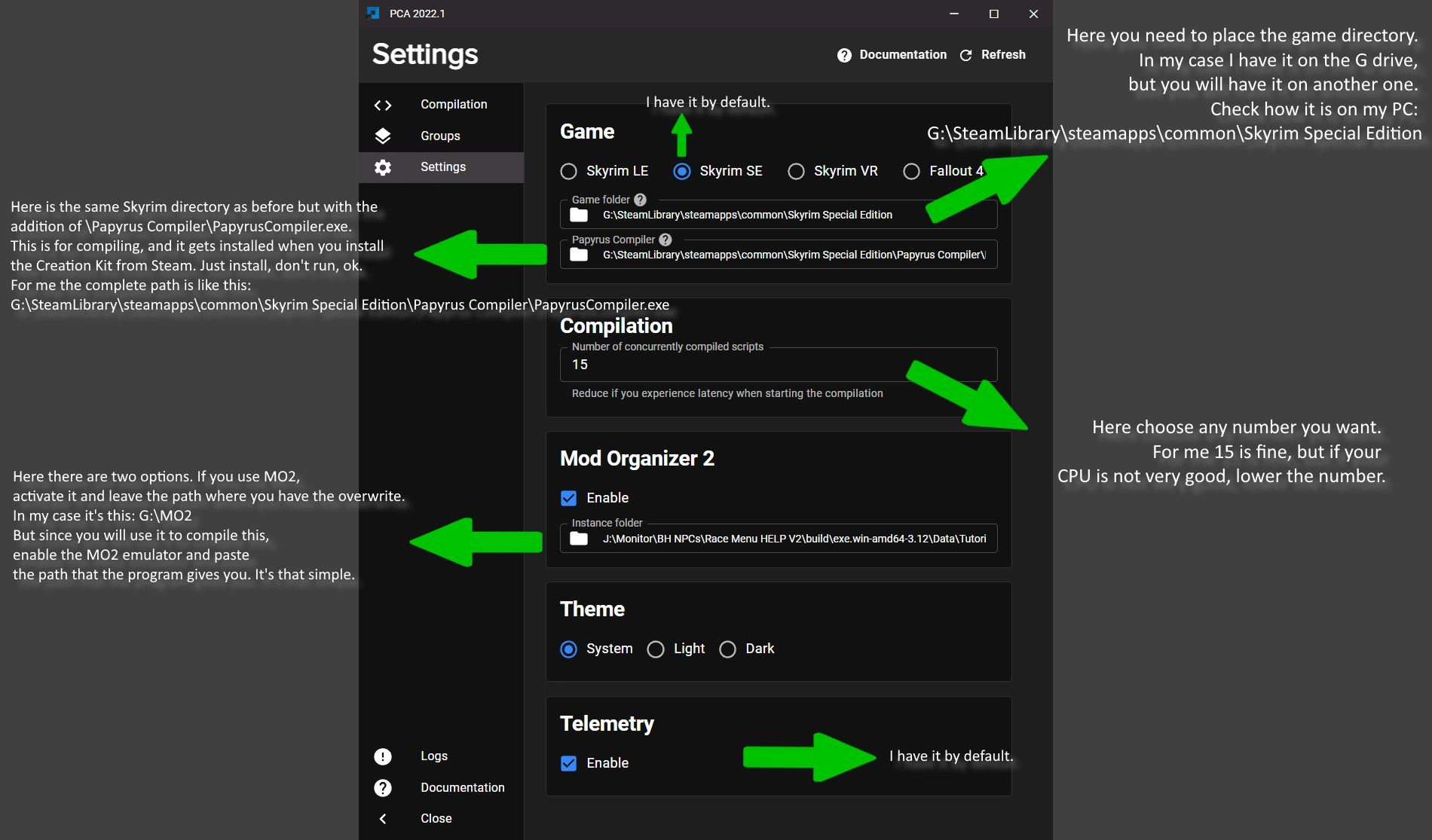This screenshot has height=840, width=1432.
Task: Open the Groups page in sidebar
Action: [440, 136]
